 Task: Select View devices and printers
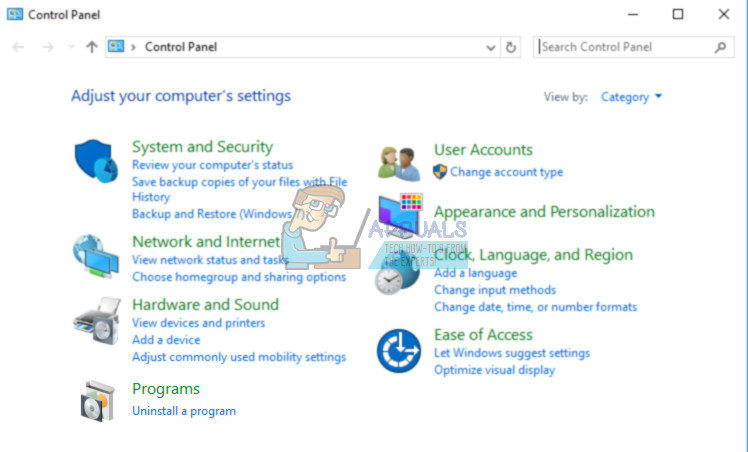[x=198, y=323]
